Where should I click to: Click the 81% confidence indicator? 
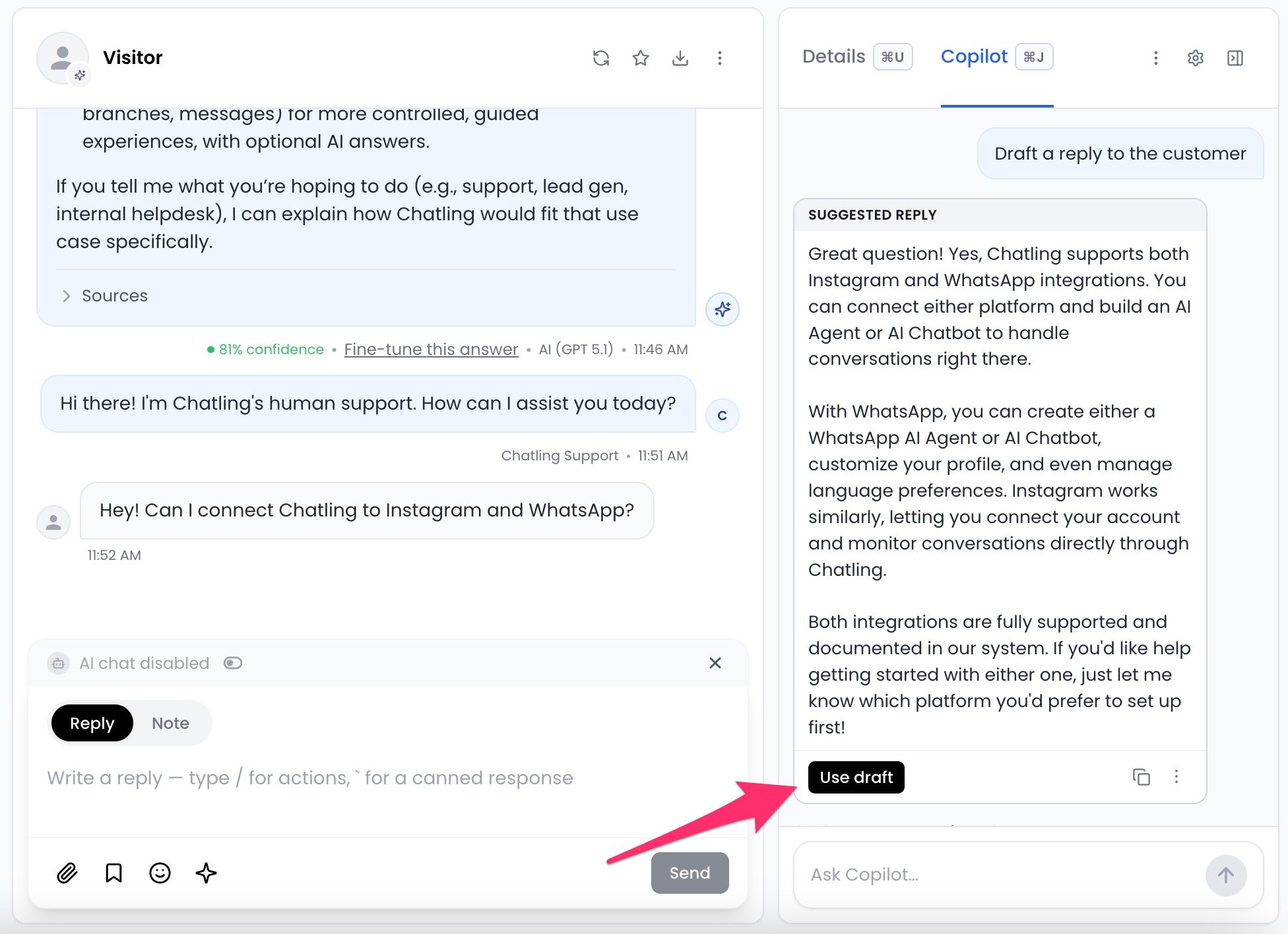[265, 349]
